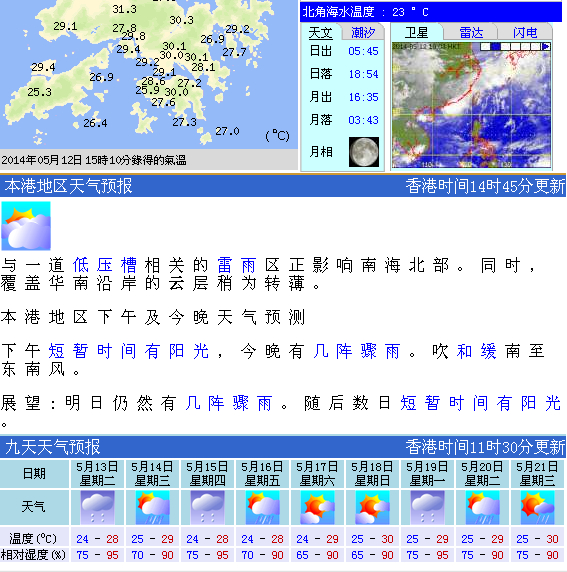This screenshot has height=572, width=567.
Task: Switch to the 雷达 tab
Action: (x=471, y=32)
